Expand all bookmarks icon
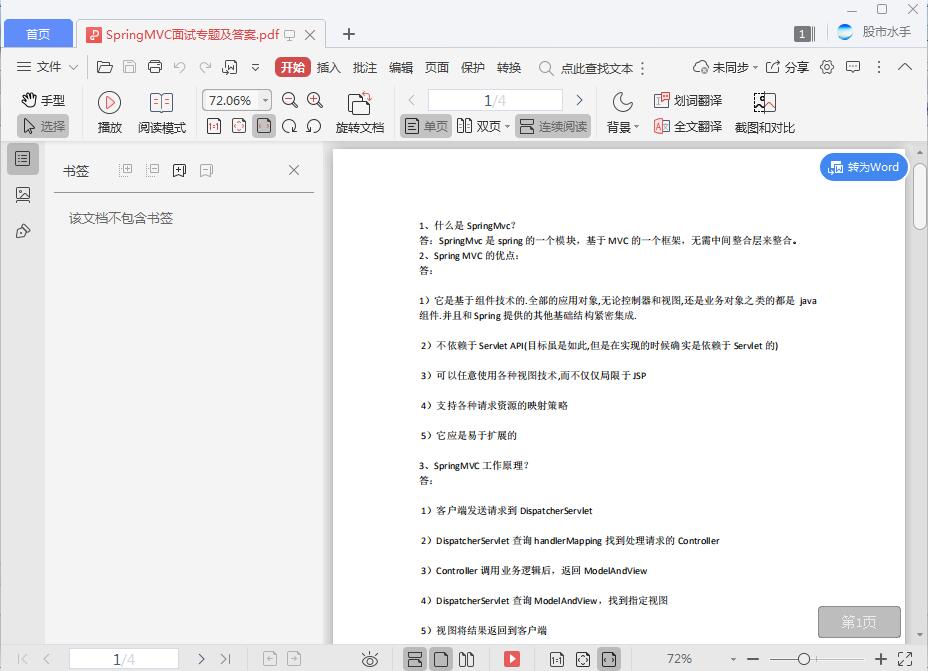Screen dimensions: 928x671 [125, 170]
